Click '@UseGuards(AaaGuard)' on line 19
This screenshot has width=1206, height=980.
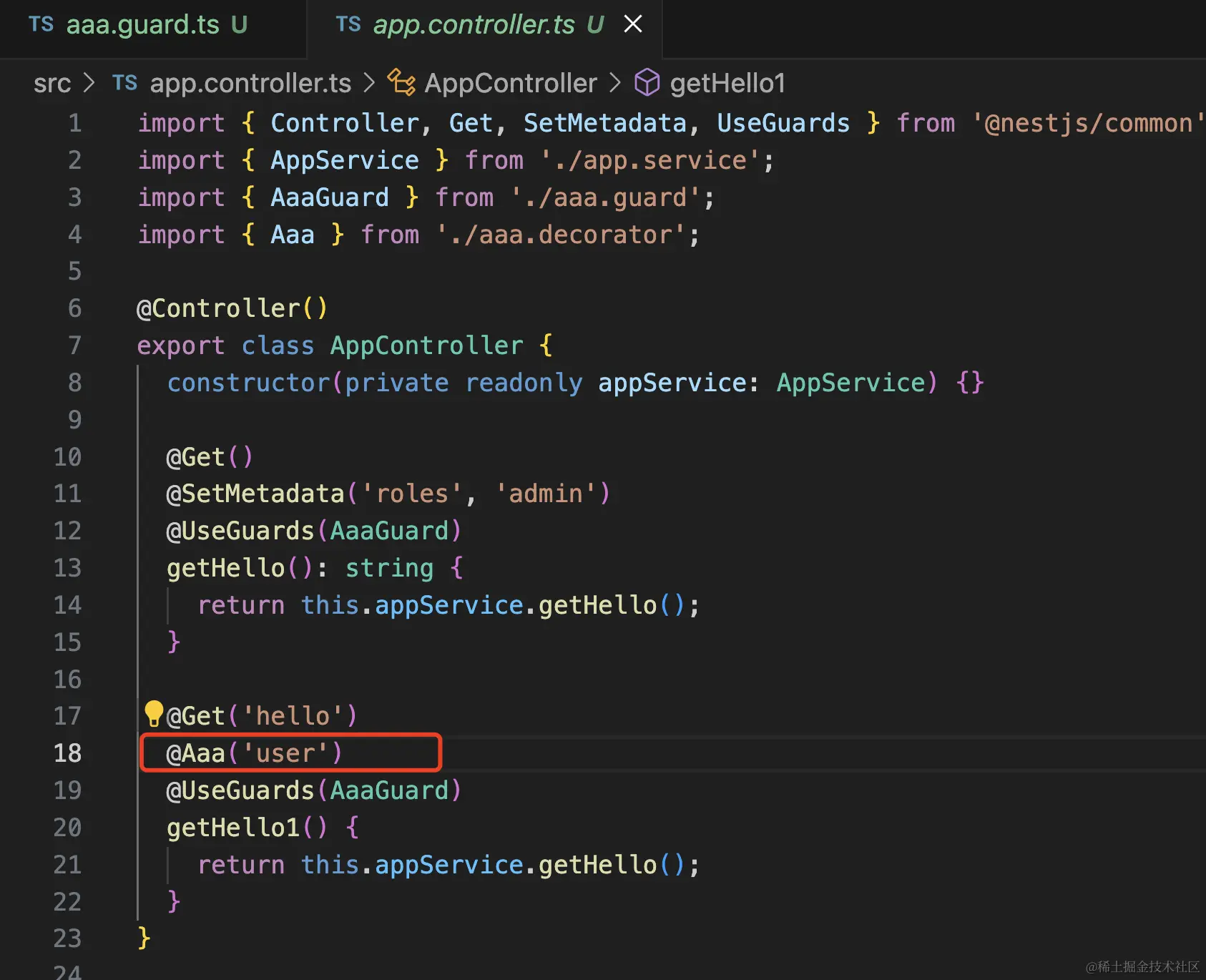(314, 790)
